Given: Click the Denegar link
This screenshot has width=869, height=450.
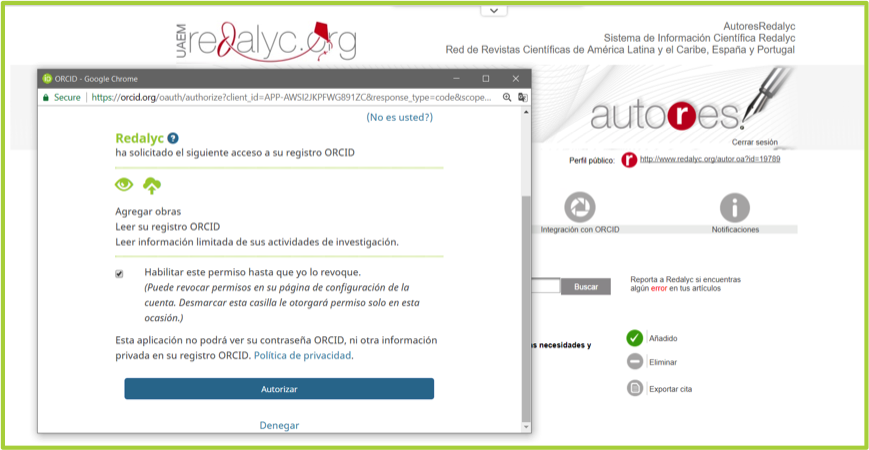Looking at the screenshot, I should [279, 425].
